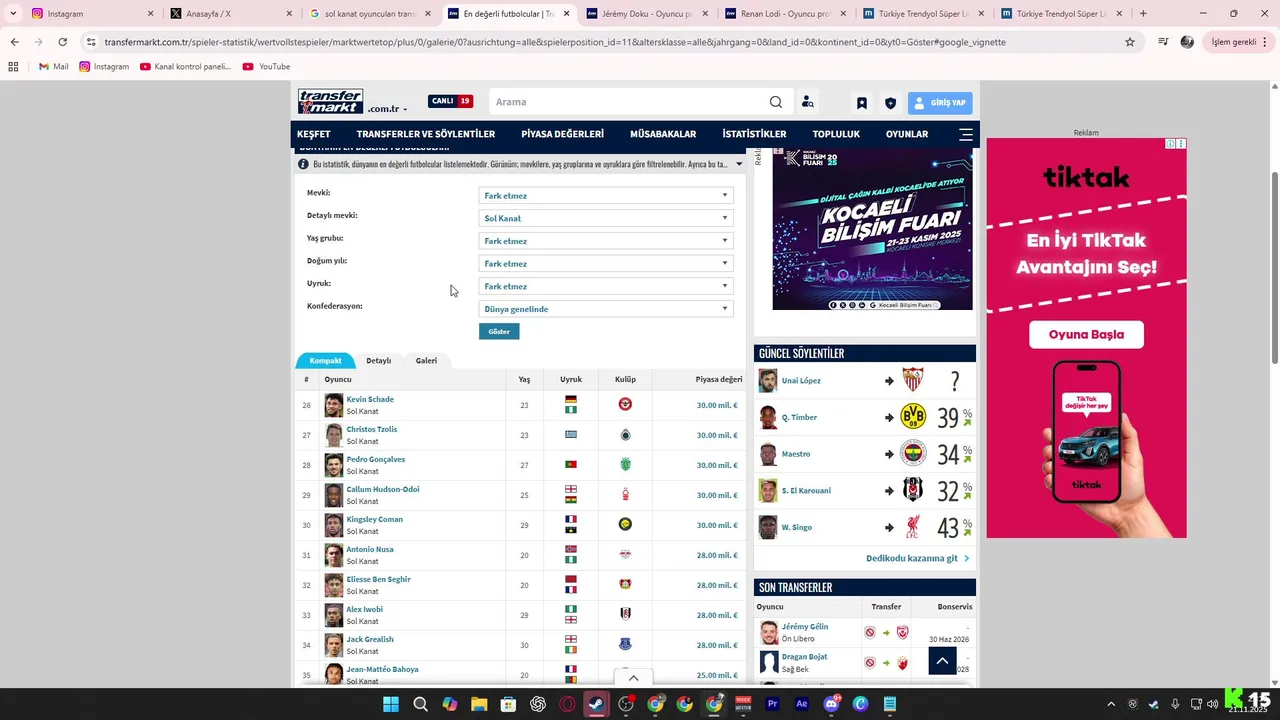Click the search magnifier icon
Screen dimensions: 1280x720
click(776, 102)
